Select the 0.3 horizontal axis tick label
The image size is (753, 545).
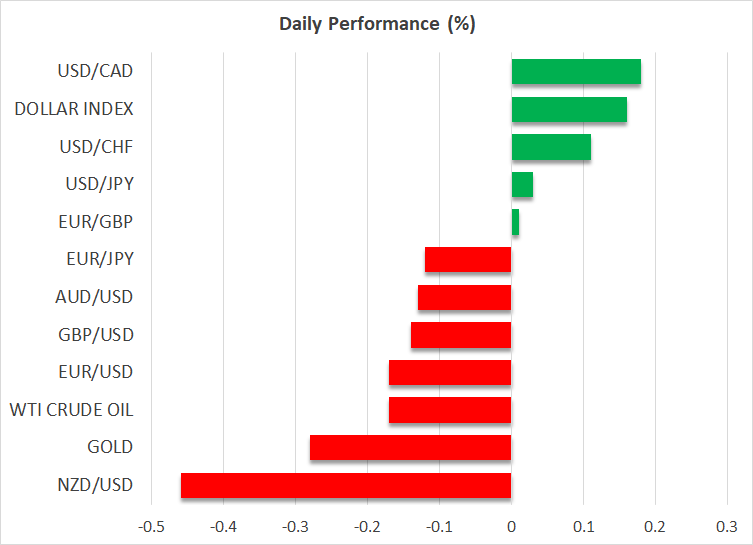[727, 526]
